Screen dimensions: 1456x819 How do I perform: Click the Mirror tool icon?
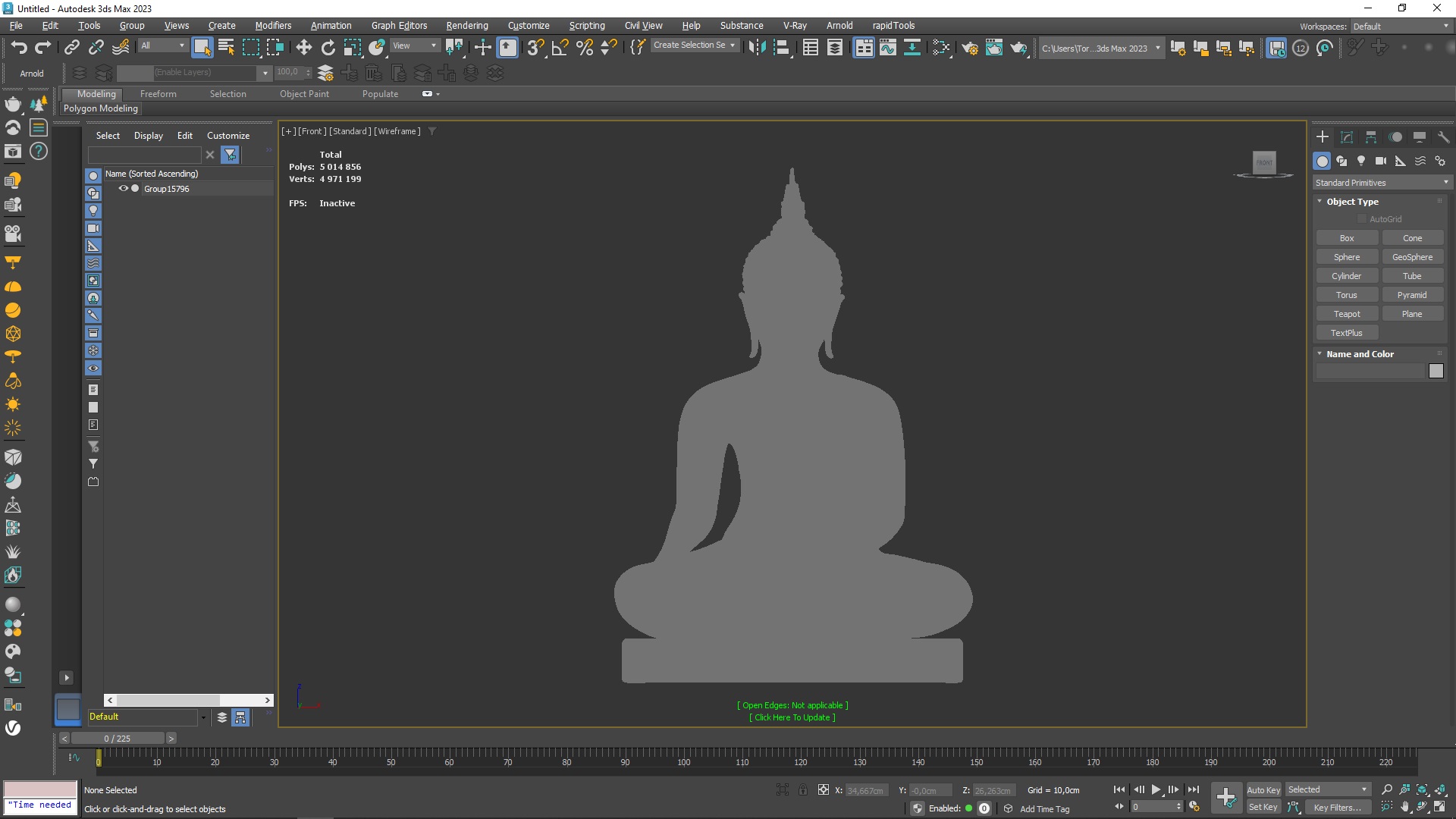pos(756,47)
